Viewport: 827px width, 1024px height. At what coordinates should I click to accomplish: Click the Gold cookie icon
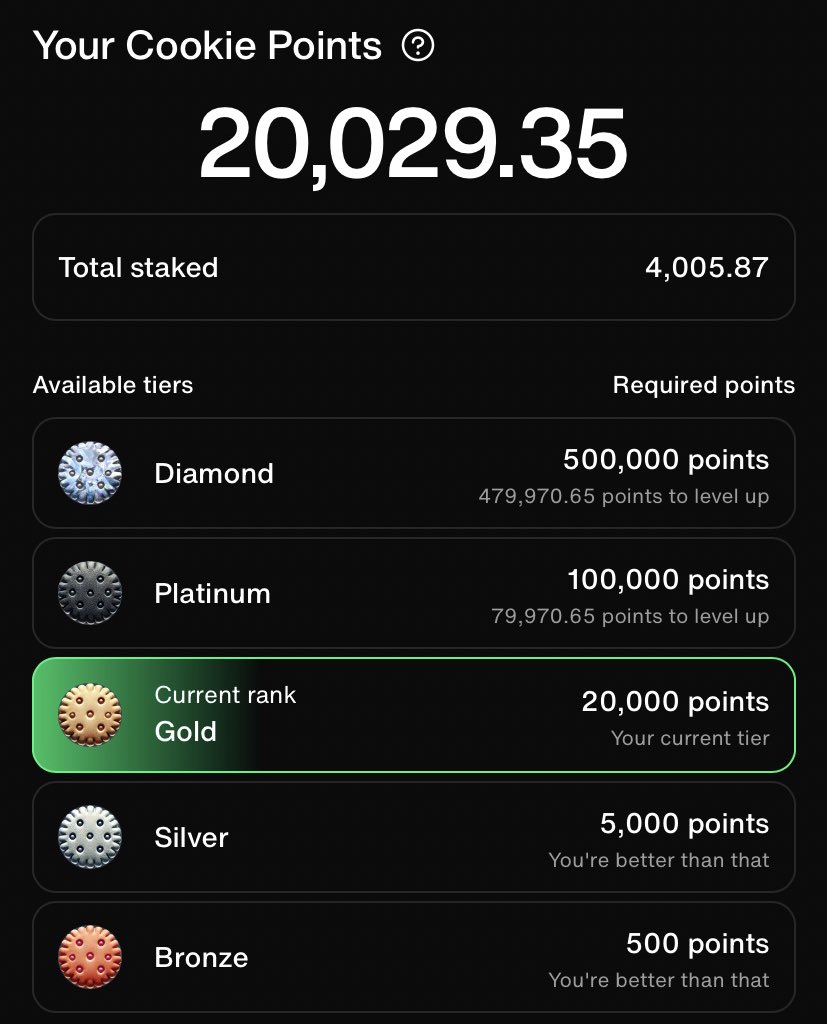coord(90,714)
